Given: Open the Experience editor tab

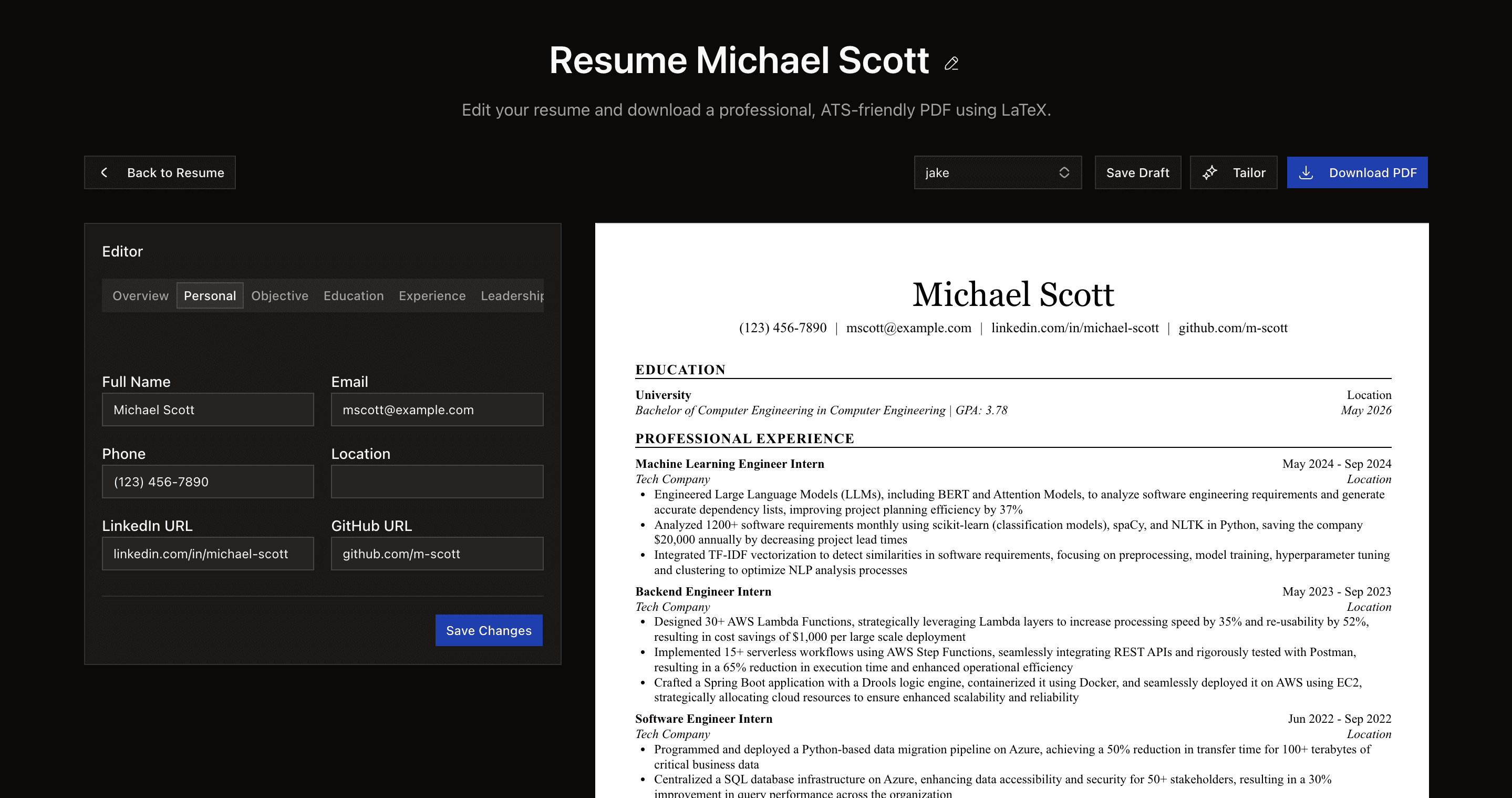Looking at the screenshot, I should (x=432, y=295).
